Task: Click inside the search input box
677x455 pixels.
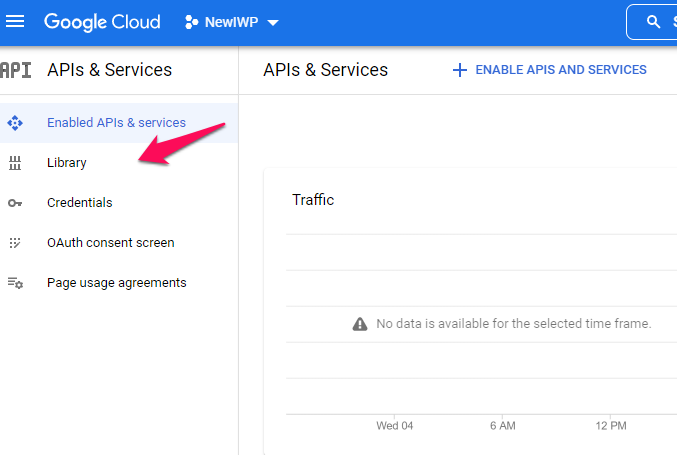Action: click(x=652, y=22)
